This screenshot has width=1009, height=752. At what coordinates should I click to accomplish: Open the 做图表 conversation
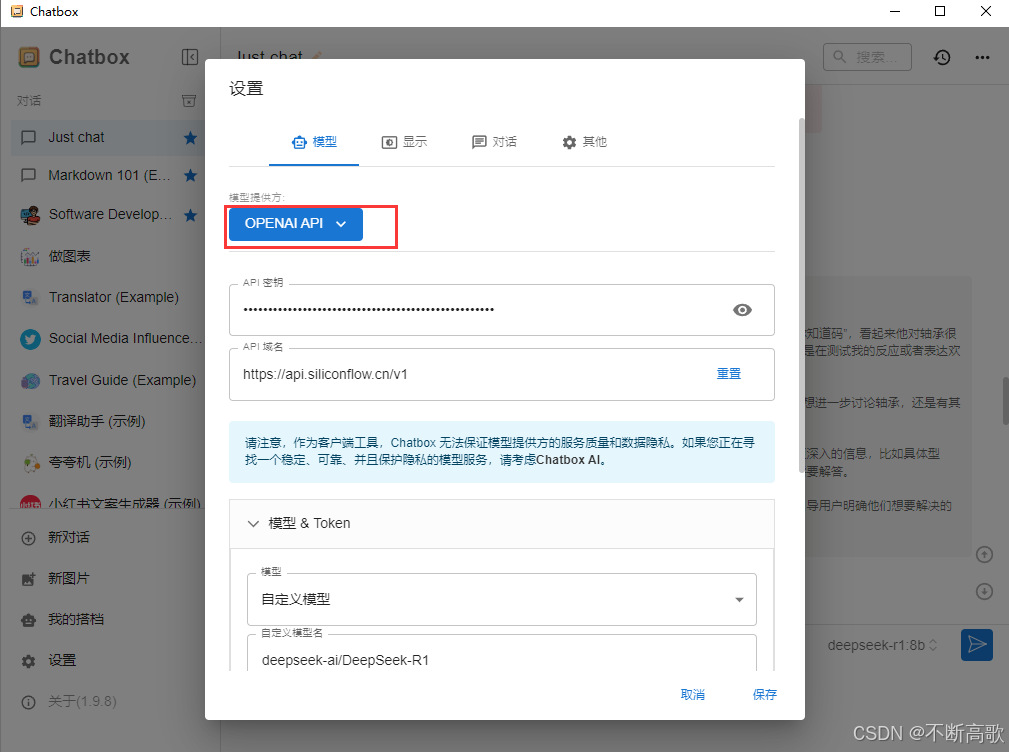[107, 256]
